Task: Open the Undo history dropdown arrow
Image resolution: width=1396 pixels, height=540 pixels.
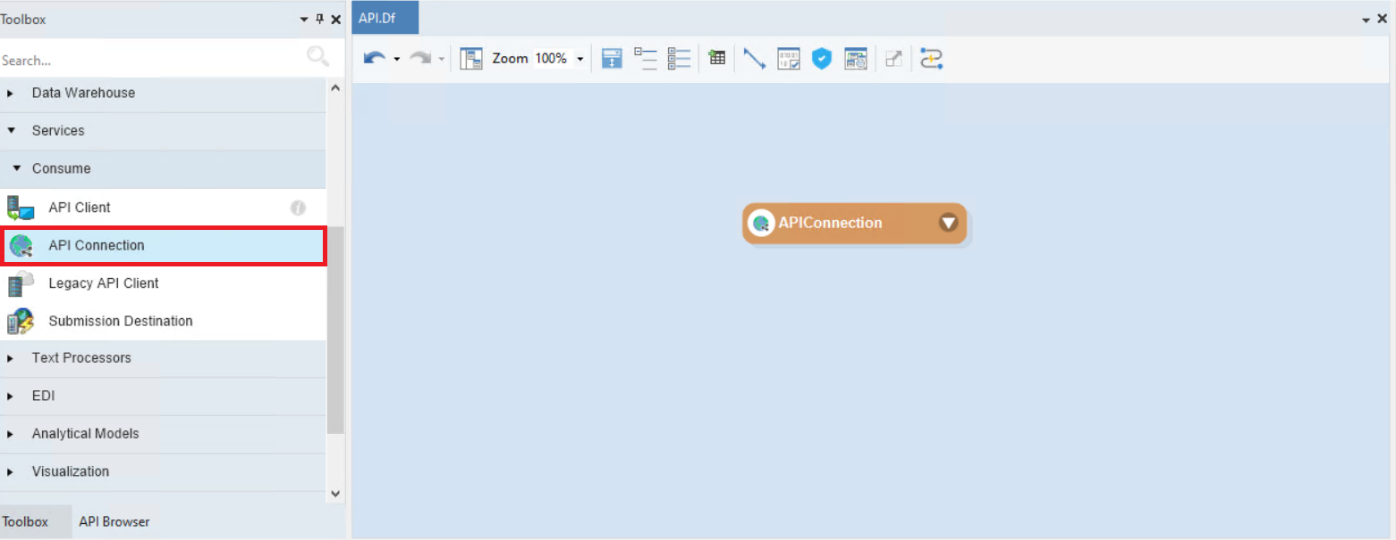Action: 397,59
